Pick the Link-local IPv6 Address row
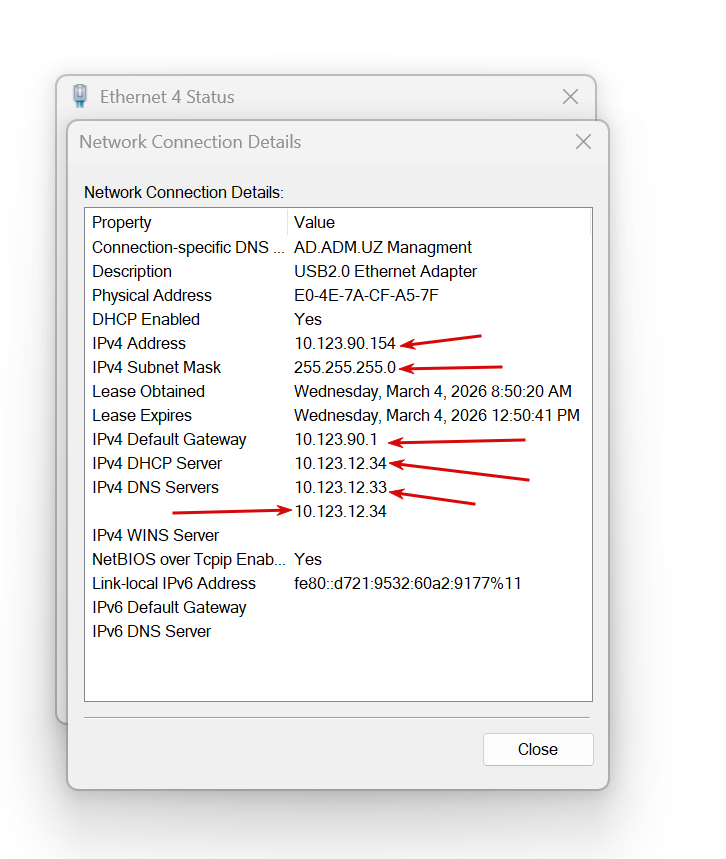This screenshot has height=859, width=726. (174, 583)
